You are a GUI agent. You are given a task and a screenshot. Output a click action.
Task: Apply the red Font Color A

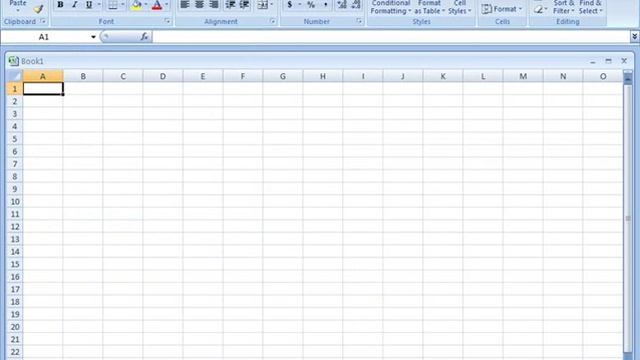157,5
